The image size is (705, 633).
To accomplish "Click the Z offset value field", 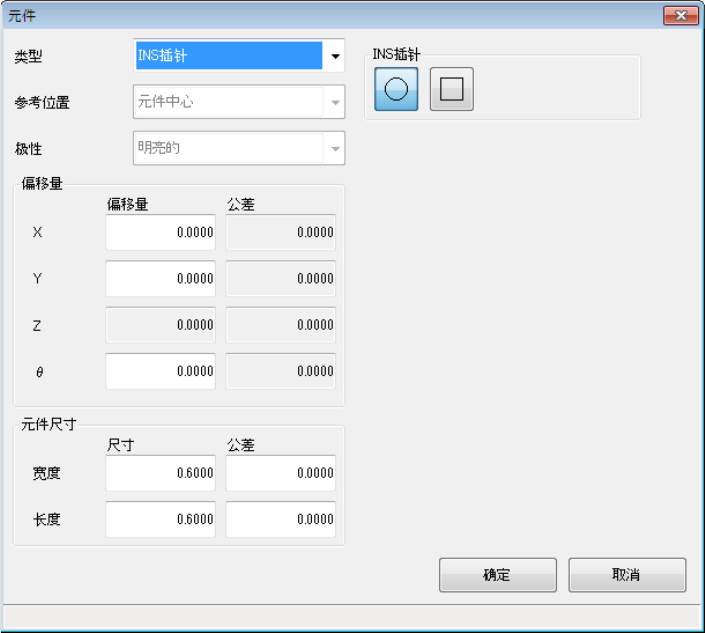I will pyautogui.click(x=161, y=325).
